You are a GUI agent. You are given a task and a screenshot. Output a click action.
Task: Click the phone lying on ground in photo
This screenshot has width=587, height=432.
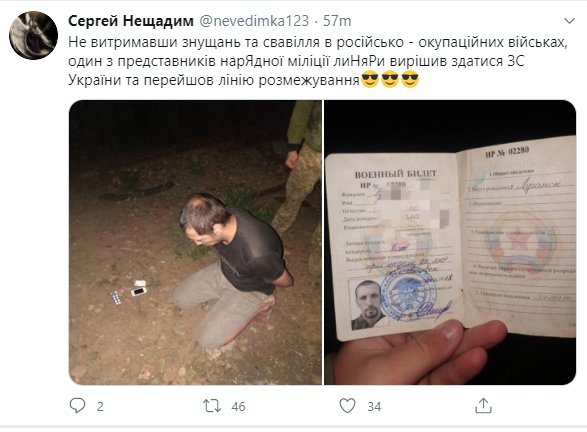[x=139, y=291]
